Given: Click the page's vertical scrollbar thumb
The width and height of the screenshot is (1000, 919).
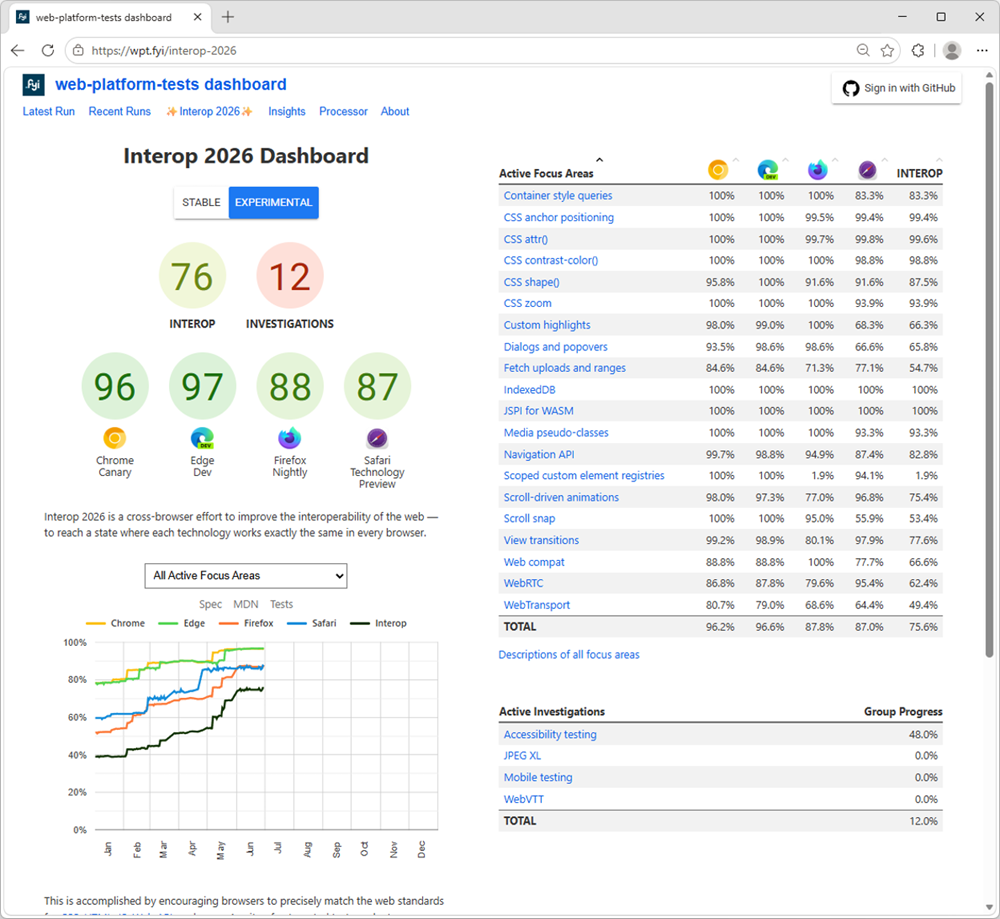Looking at the screenshot, I should point(989,369).
